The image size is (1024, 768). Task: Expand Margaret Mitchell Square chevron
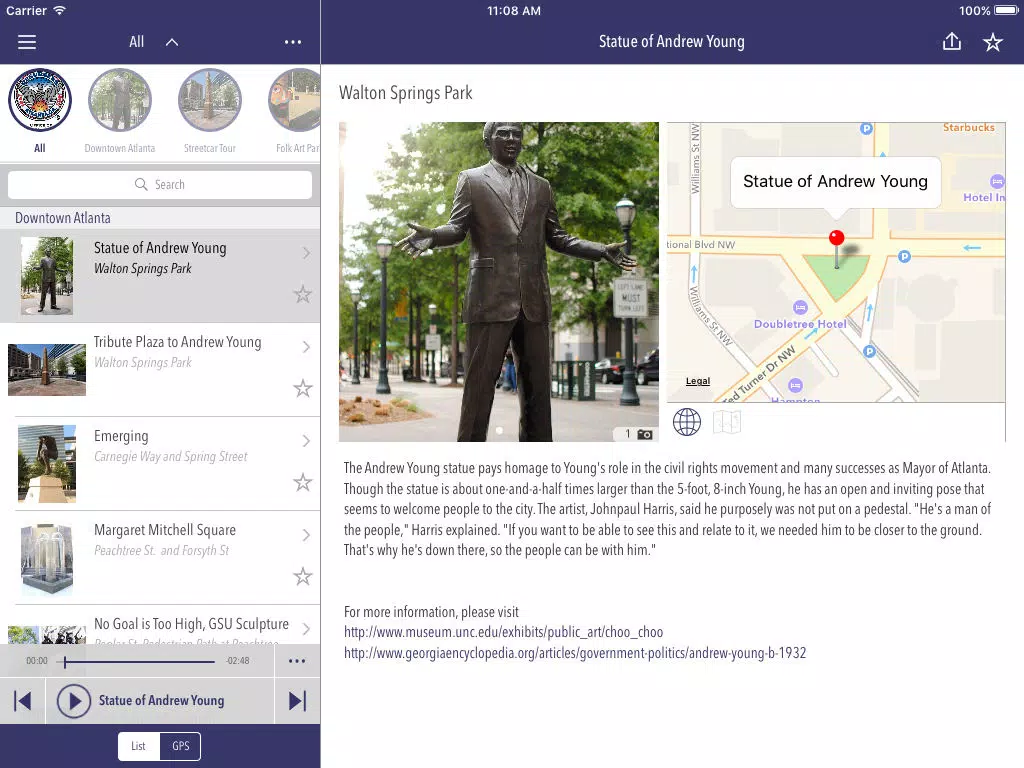pos(306,535)
